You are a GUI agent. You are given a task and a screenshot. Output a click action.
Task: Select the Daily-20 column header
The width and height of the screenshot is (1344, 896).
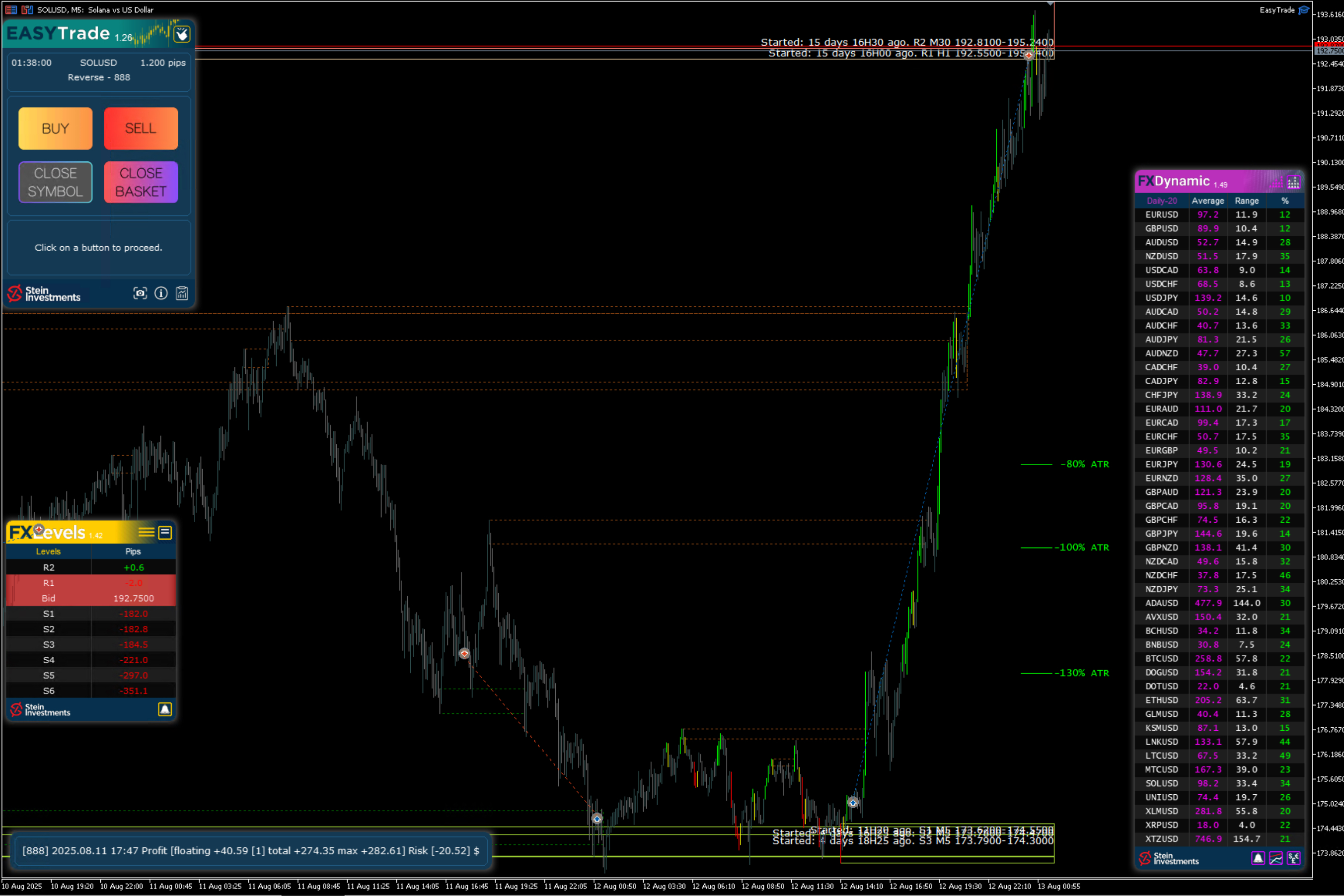[x=1161, y=201]
